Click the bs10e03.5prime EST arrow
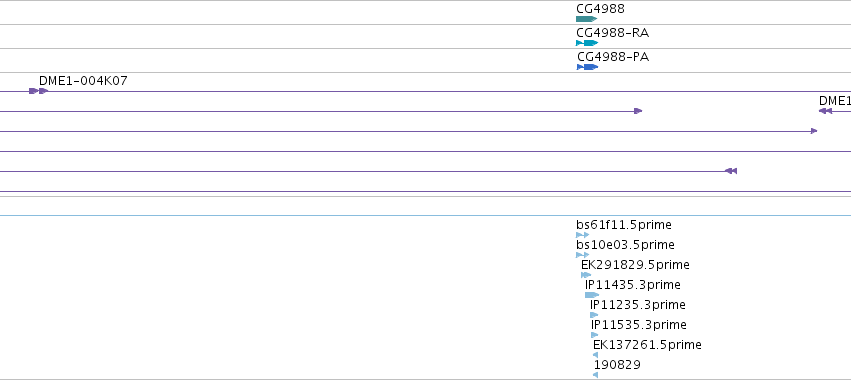This screenshot has height=380, width=851. (x=582, y=255)
